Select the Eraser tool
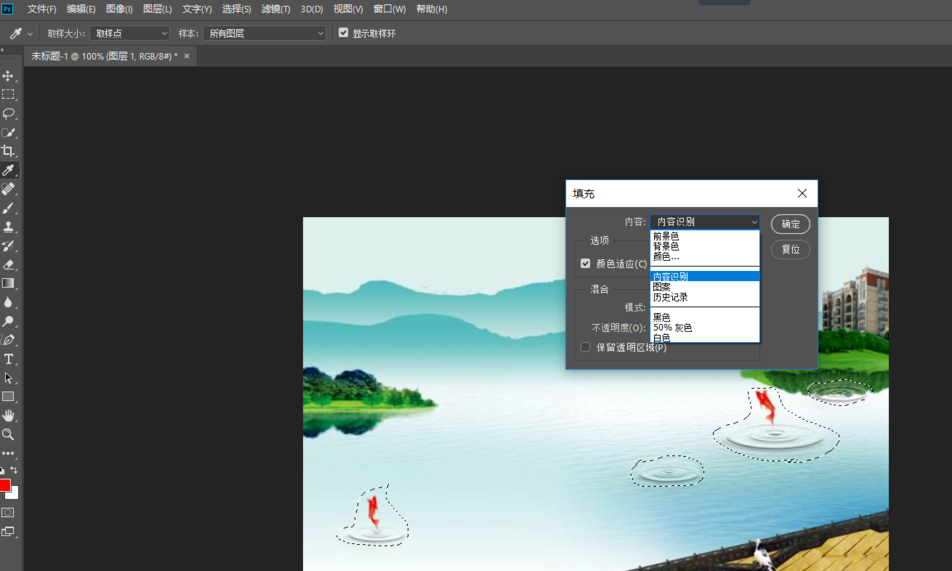 [x=8, y=265]
